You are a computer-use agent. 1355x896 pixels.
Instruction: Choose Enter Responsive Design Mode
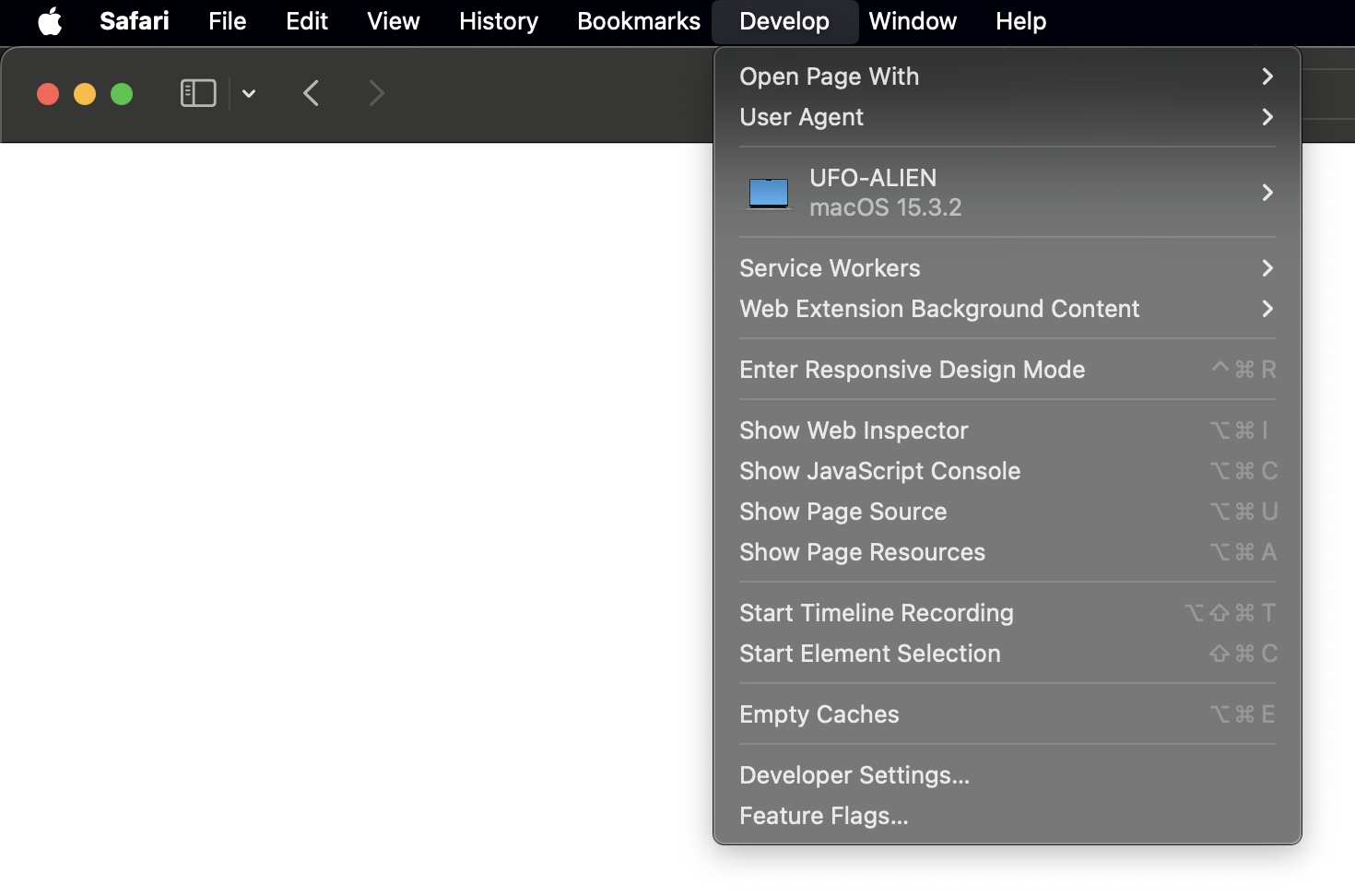pos(1007,370)
